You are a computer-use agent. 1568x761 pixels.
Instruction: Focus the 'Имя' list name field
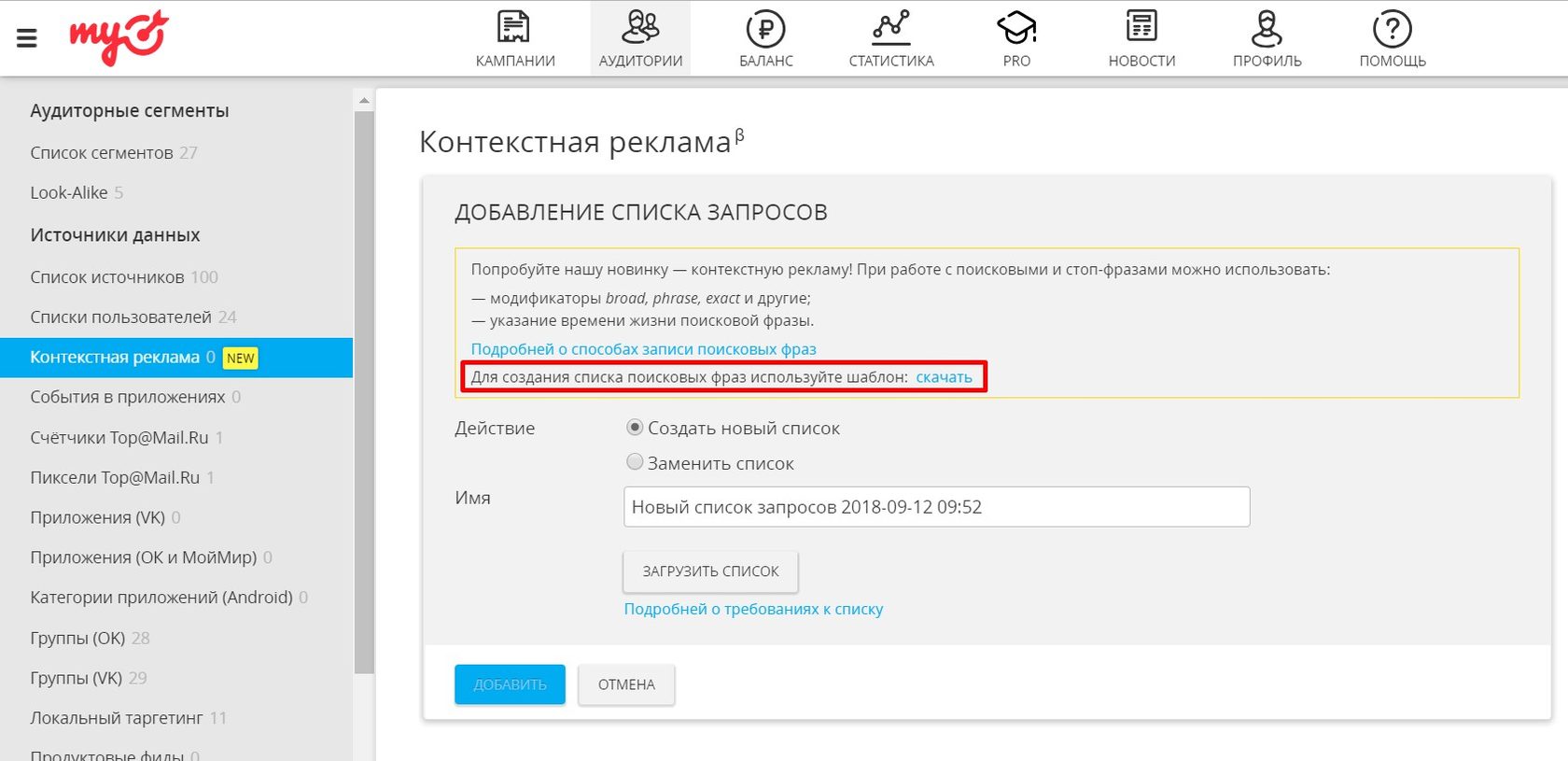(x=936, y=507)
